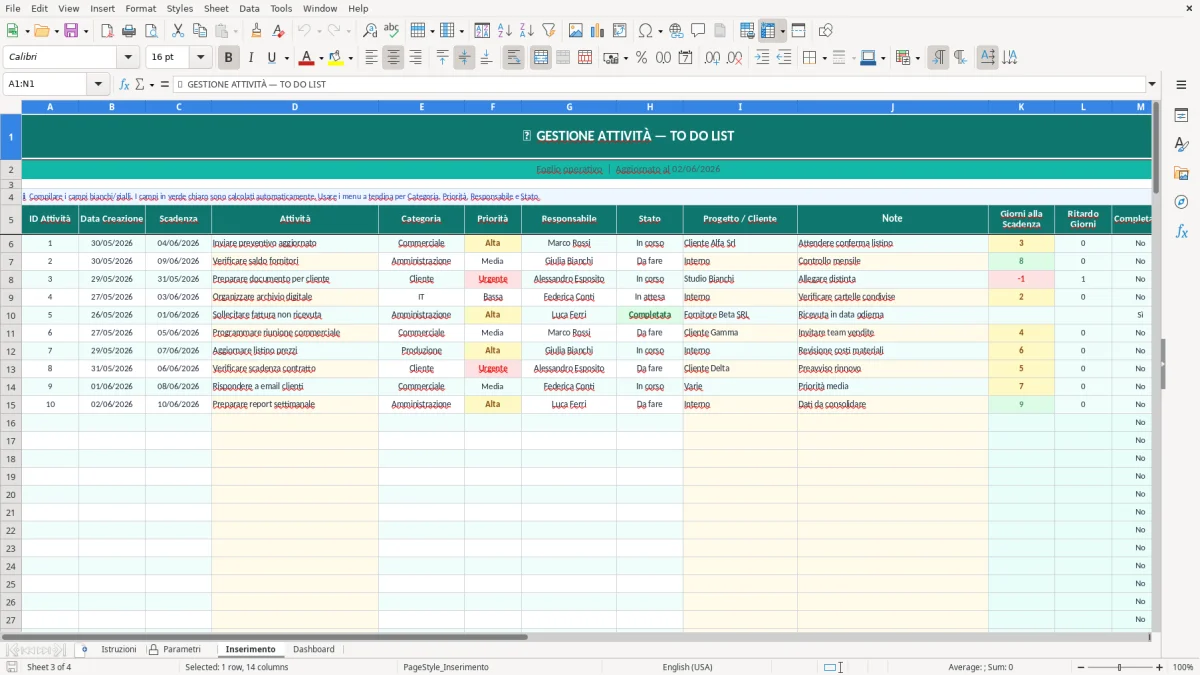Open the underline style dropdown arrow
This screenshot has height=675, width=1200.
point(286,58)
